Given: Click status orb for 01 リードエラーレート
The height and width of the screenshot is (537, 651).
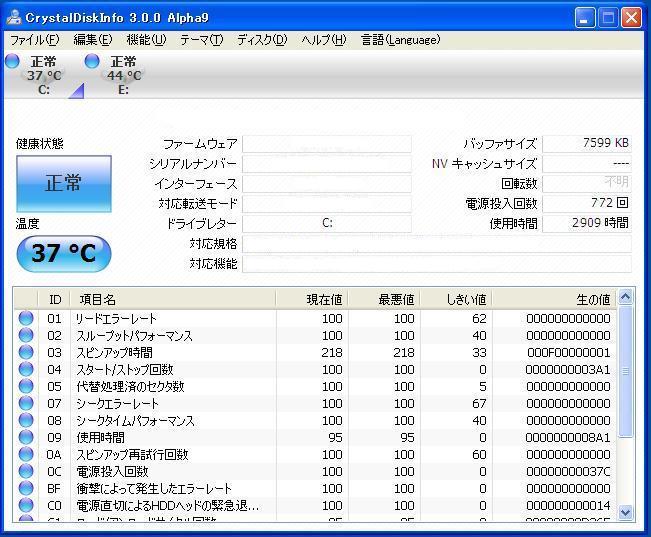Looking at the screenshot, I should tap(26, 318).
